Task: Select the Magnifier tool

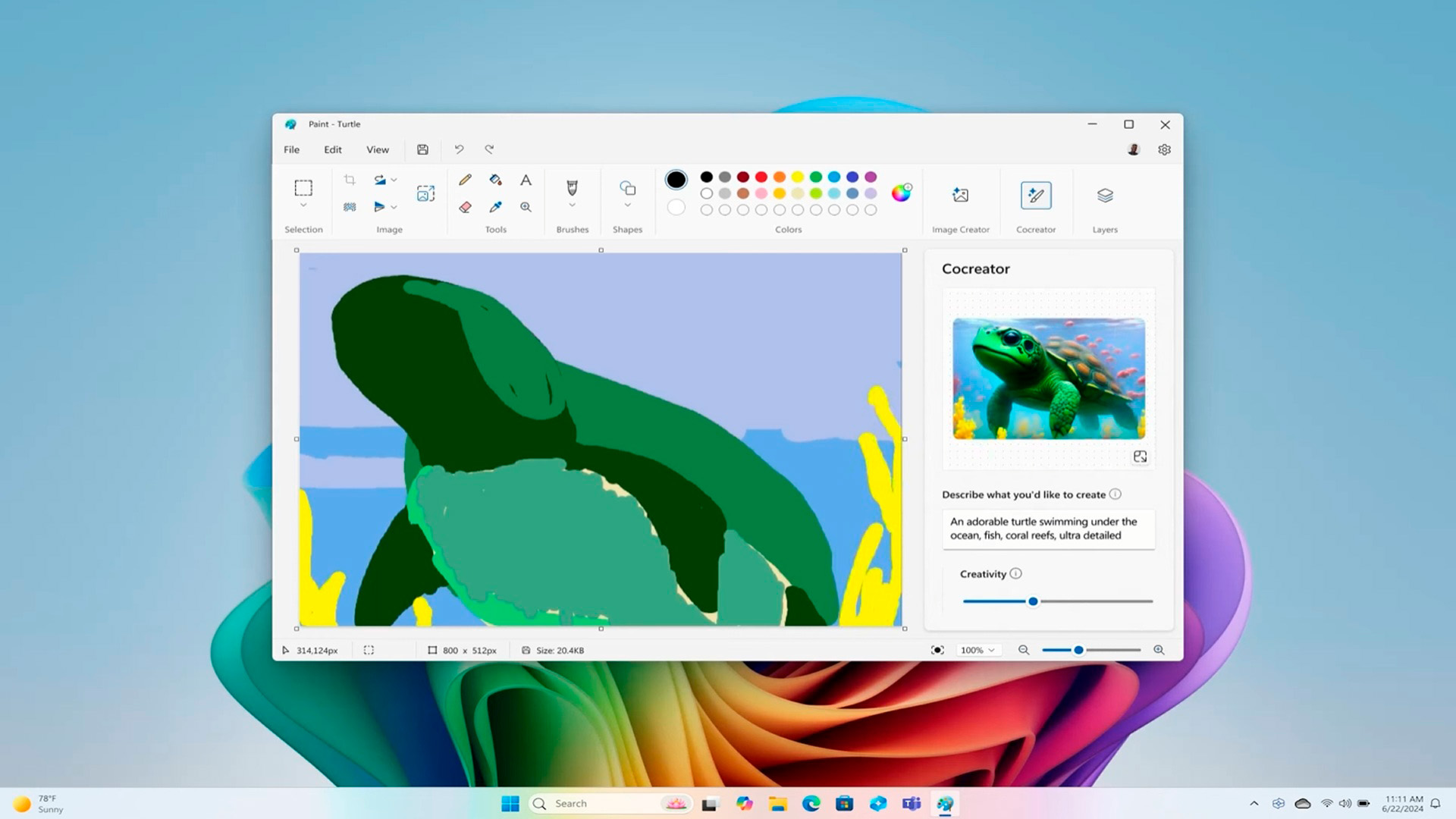Action: (x=526, y=207)
